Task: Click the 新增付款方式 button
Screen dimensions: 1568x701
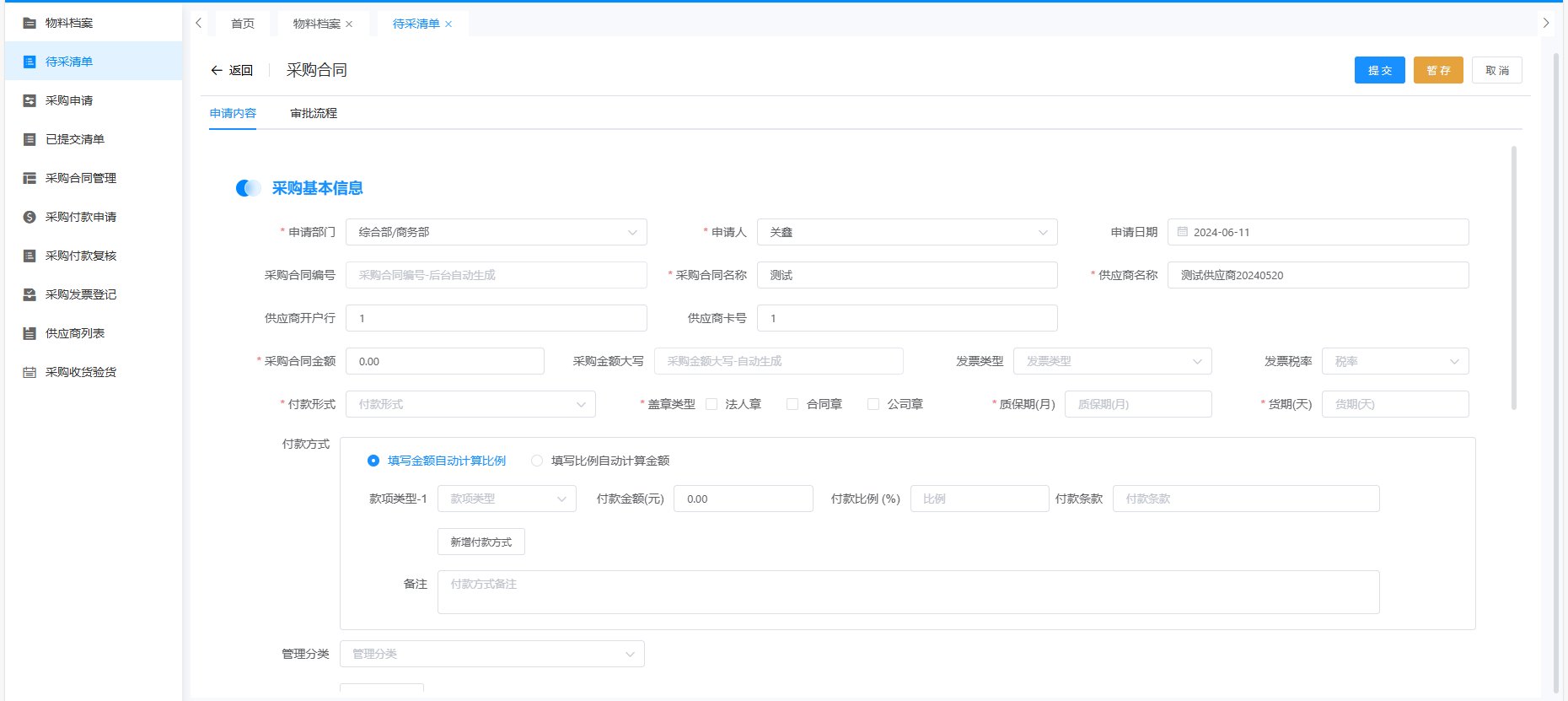Action: [x=481, y=542]
